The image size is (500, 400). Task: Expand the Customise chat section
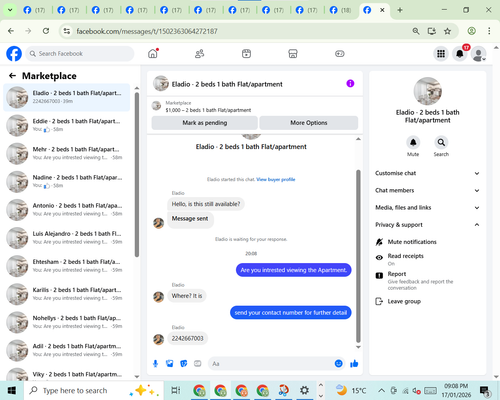point(427,173)
